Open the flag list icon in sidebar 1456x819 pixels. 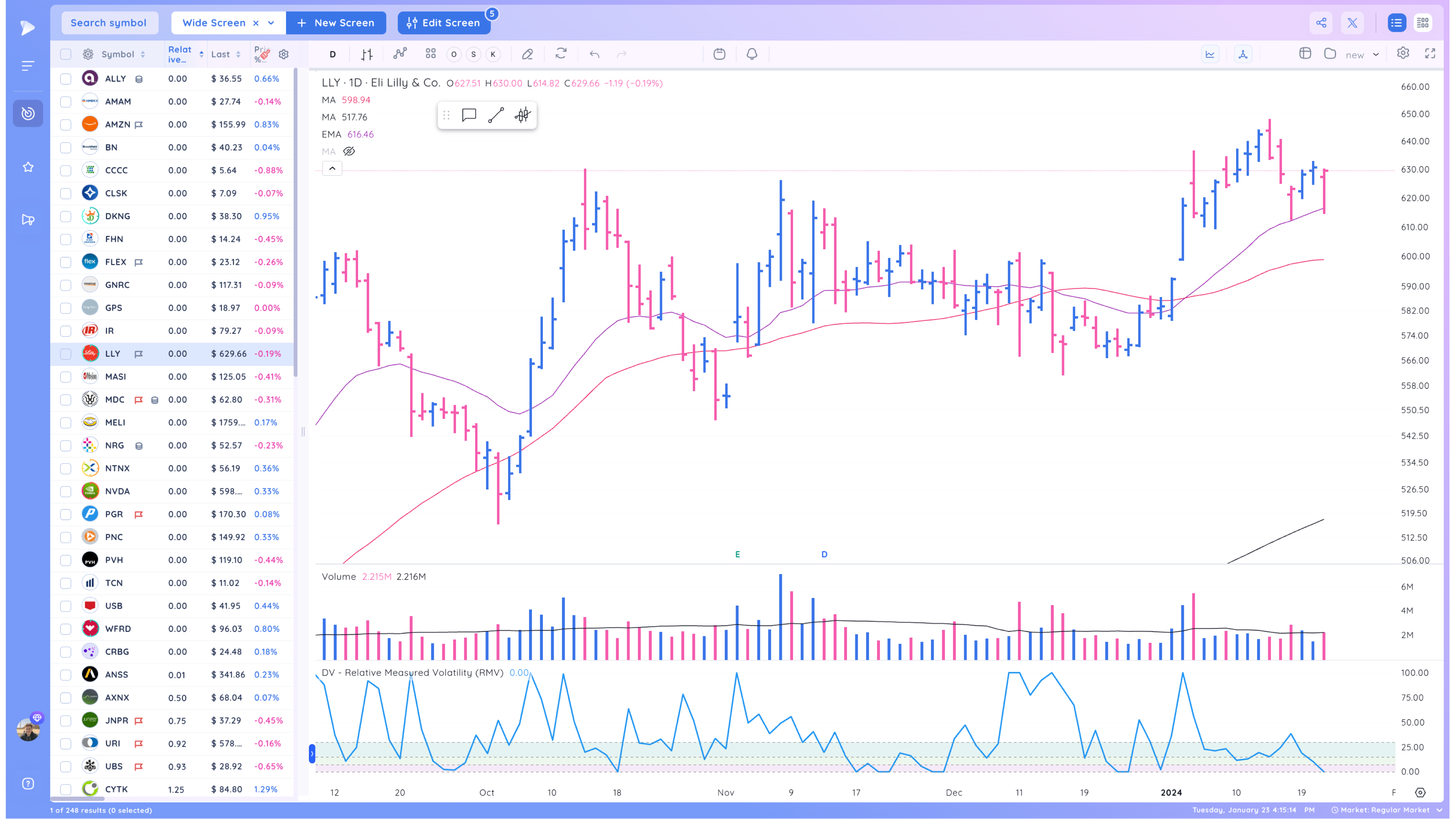pyautogui.click(x=28, y=219)
